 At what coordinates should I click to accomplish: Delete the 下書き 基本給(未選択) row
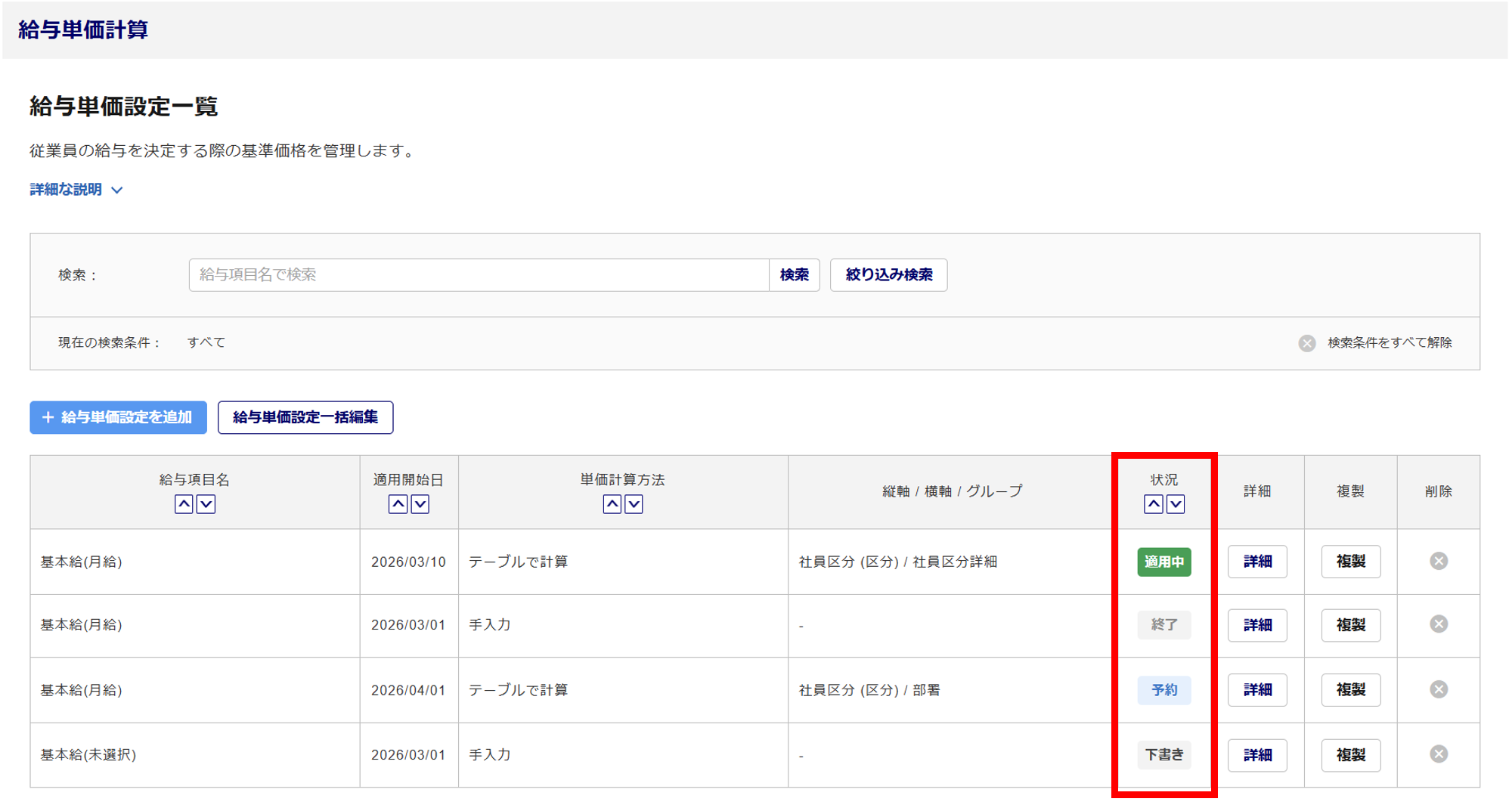tap(1438, 754)
